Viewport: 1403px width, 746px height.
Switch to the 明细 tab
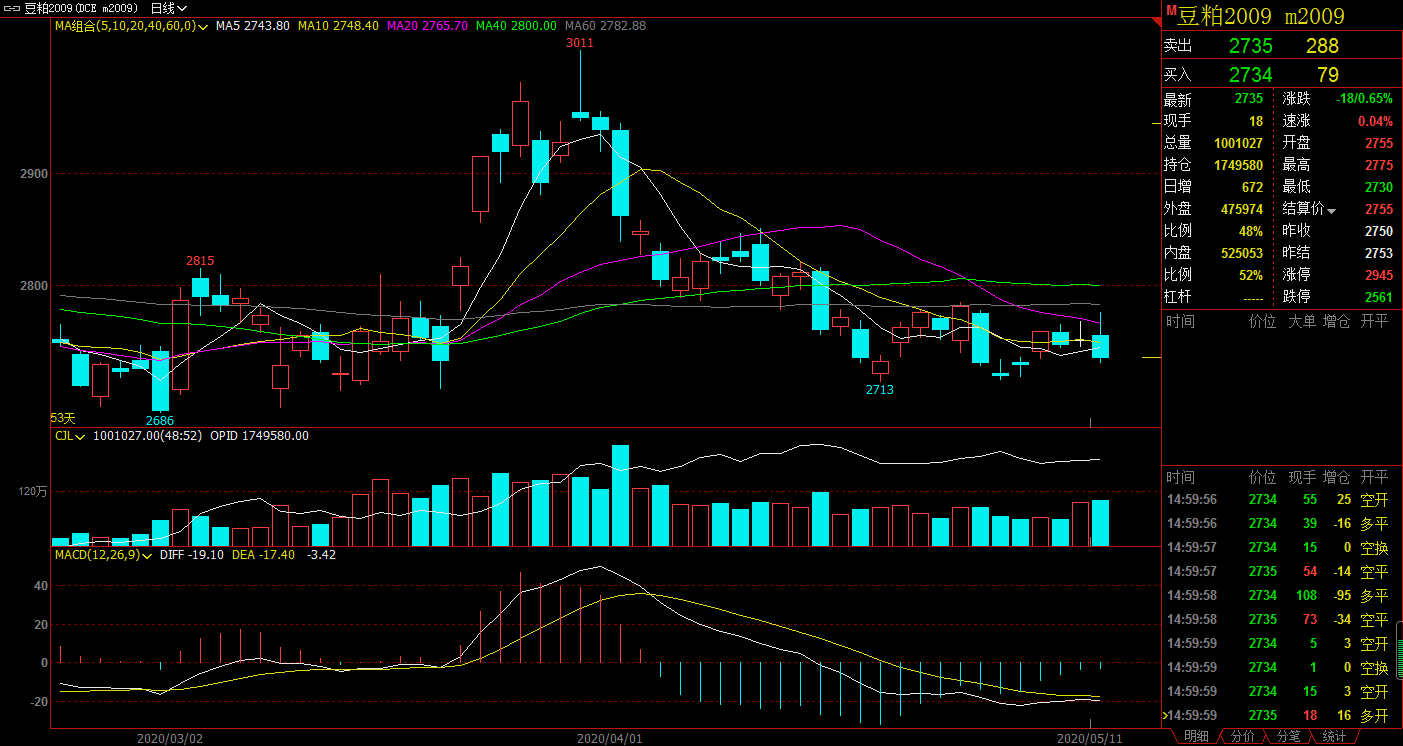pyautogui.click(x=1196, y=736)
